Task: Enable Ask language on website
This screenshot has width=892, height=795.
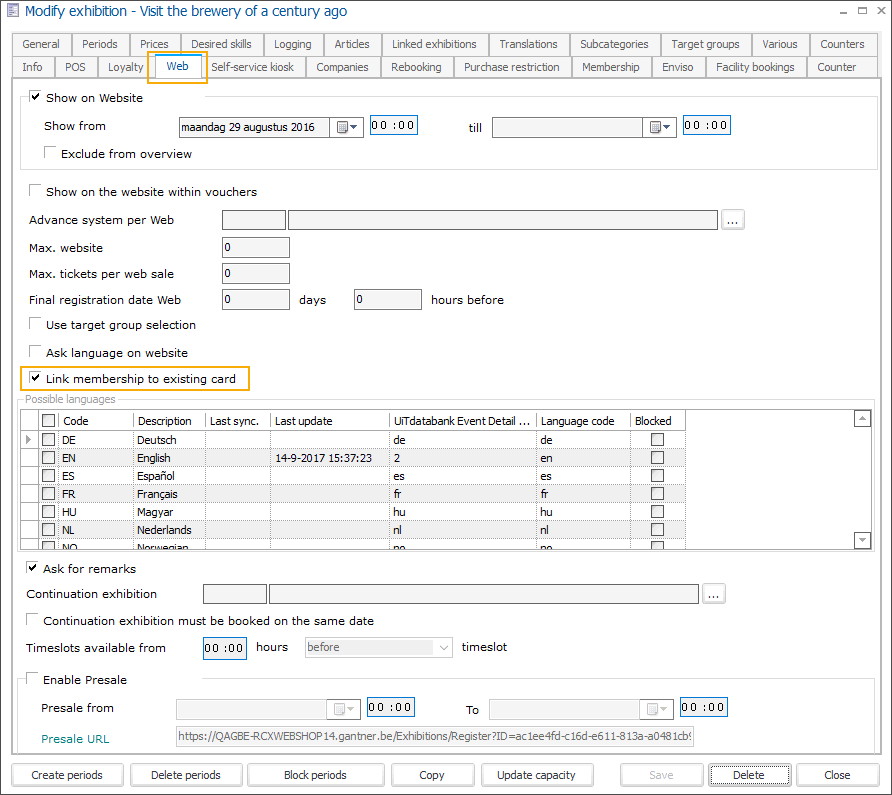Action: [36, 353]
